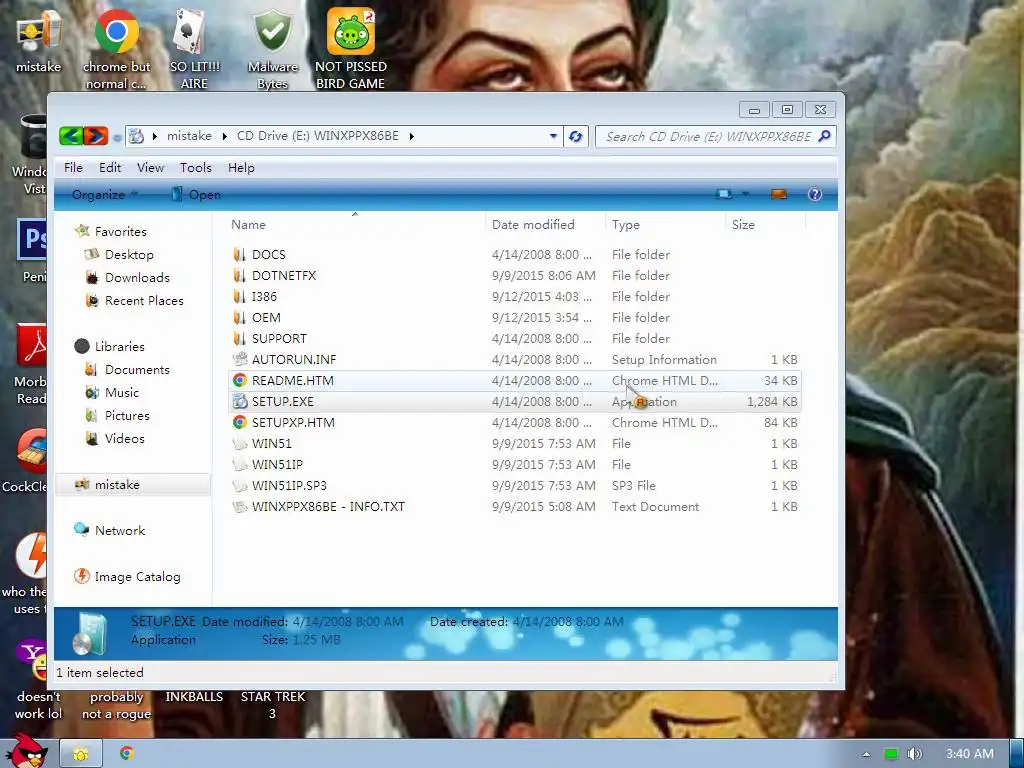
Task: Sort by the Name column header
Action: [x=248, y=225]
